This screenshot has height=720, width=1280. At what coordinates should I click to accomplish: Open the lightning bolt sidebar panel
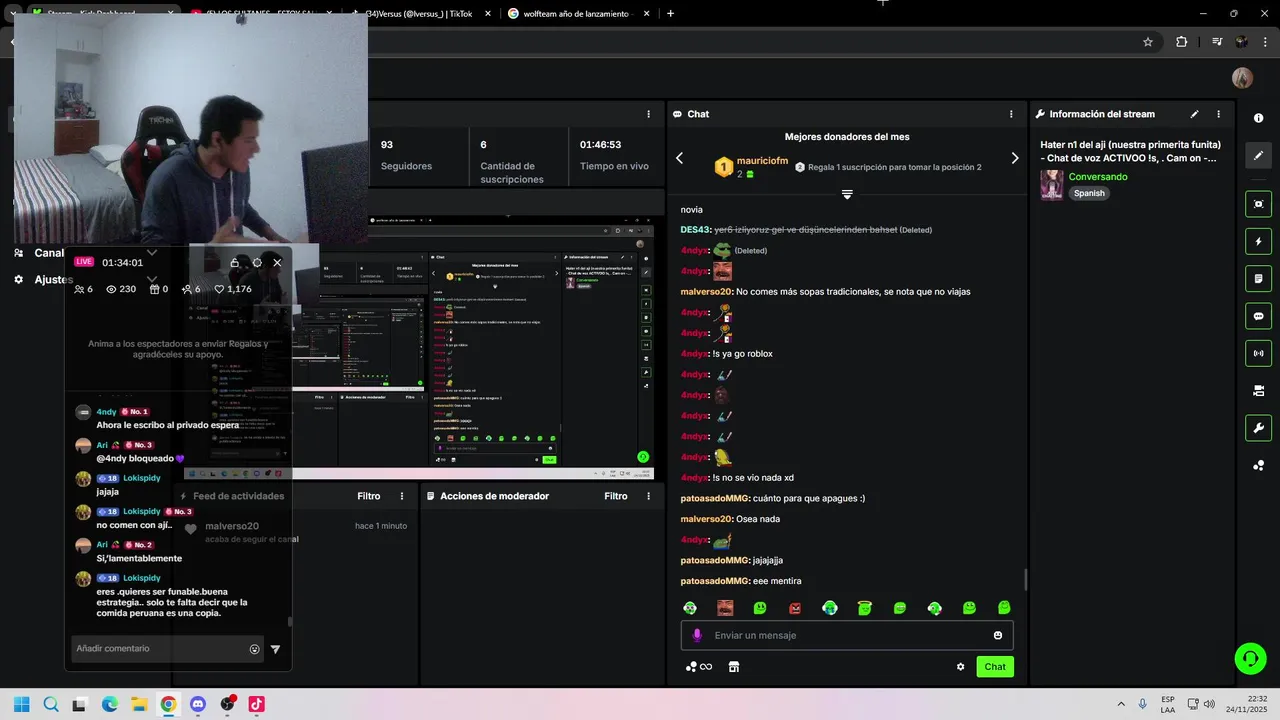point(1258,241)
